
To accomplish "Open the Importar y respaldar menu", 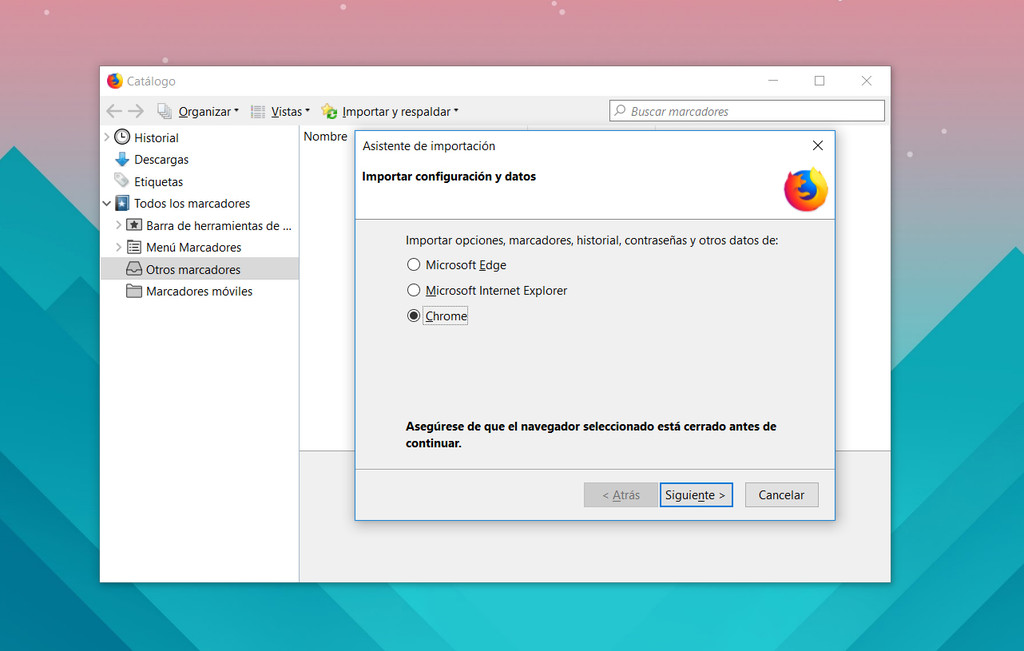I will tap(400, 112).
